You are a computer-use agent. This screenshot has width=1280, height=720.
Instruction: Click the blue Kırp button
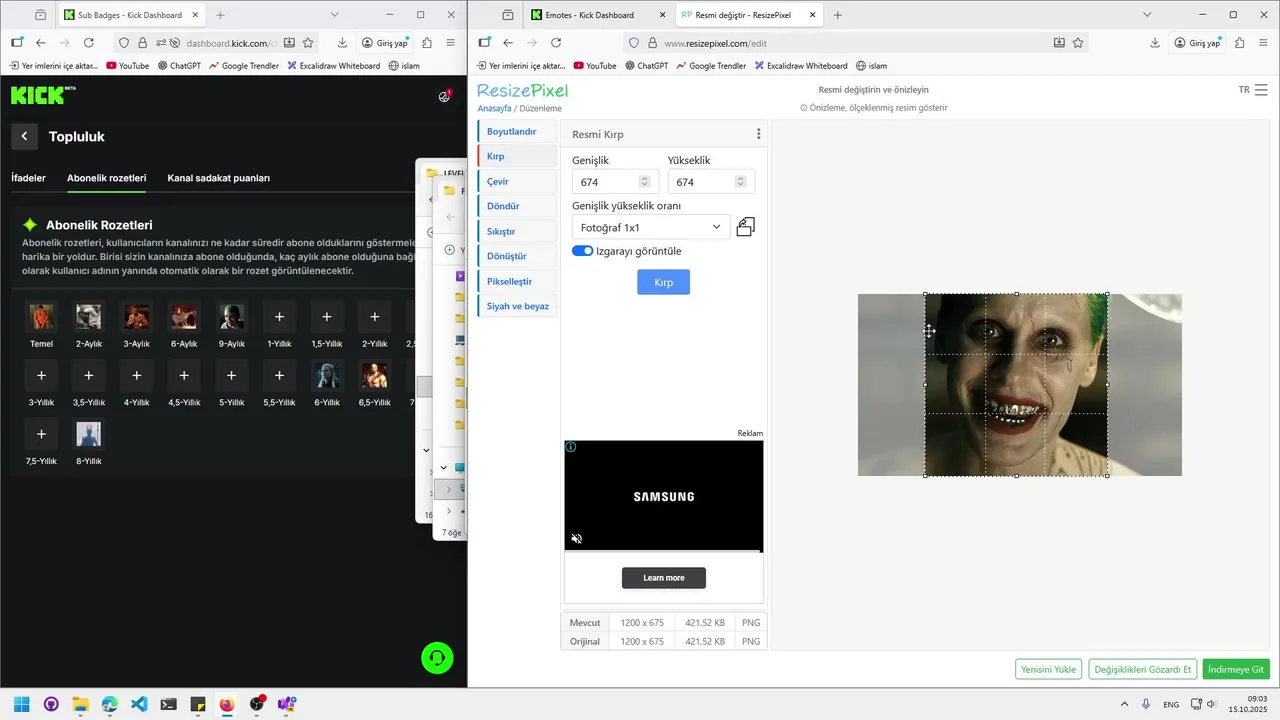click(x=663, y=282)
